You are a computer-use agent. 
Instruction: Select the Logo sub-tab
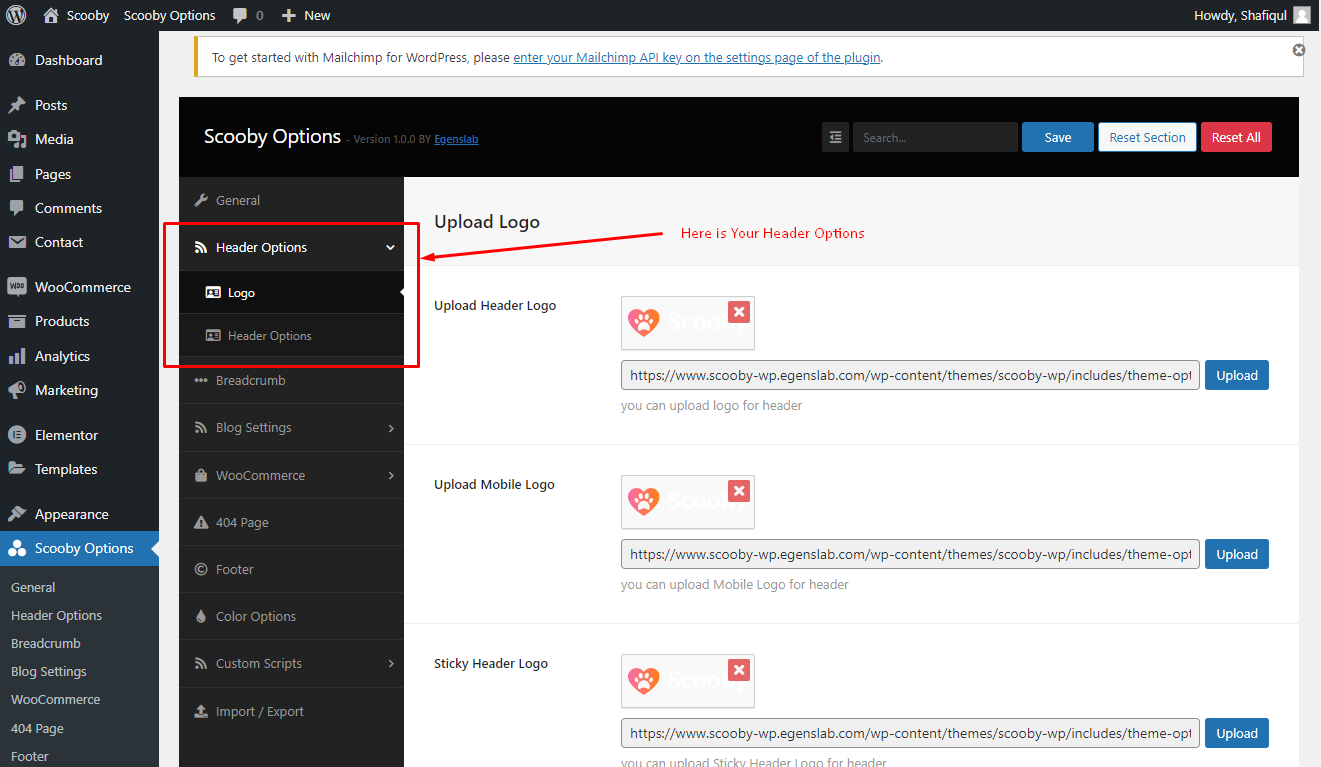pyautogui.click(x=291, y=293)
